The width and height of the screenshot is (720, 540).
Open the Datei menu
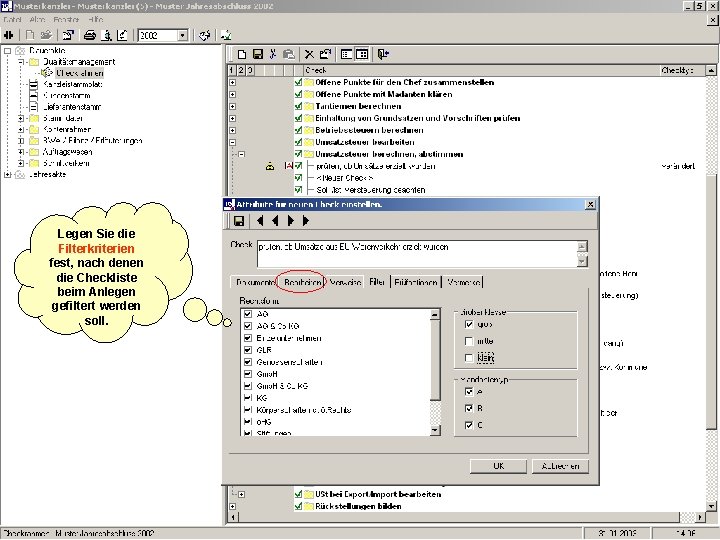[x=12, y=20]
